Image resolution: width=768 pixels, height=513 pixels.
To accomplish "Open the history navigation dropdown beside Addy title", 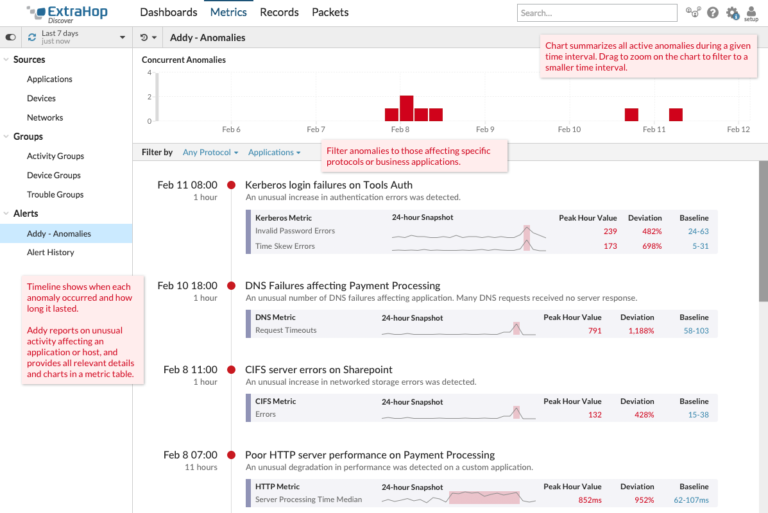I will [148, 37].
